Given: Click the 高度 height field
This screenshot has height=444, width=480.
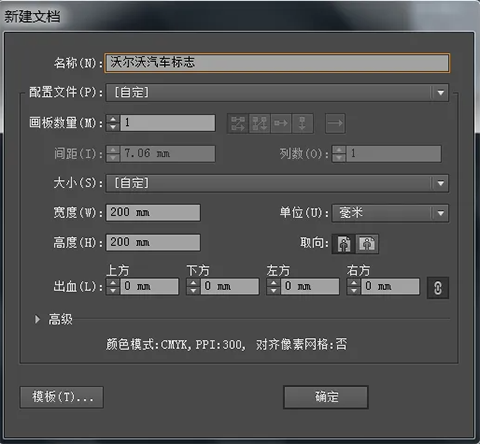Looking at the screenshot, I should pos(153,242).
